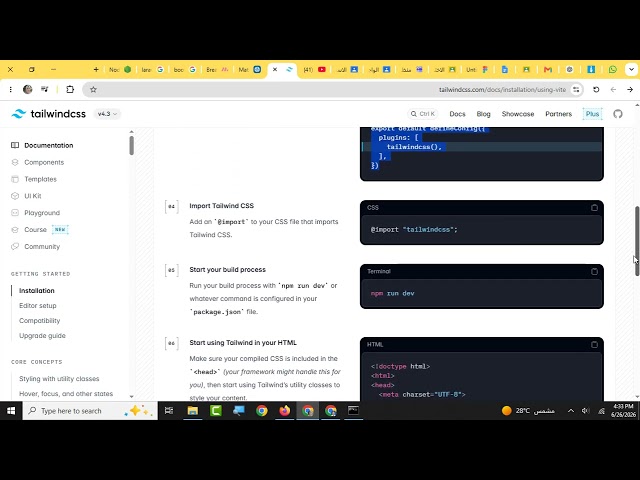Viewport: 640px width, 480px height.
Task: Copy the Terminal npm run dev command
Action: click(594, 271)
